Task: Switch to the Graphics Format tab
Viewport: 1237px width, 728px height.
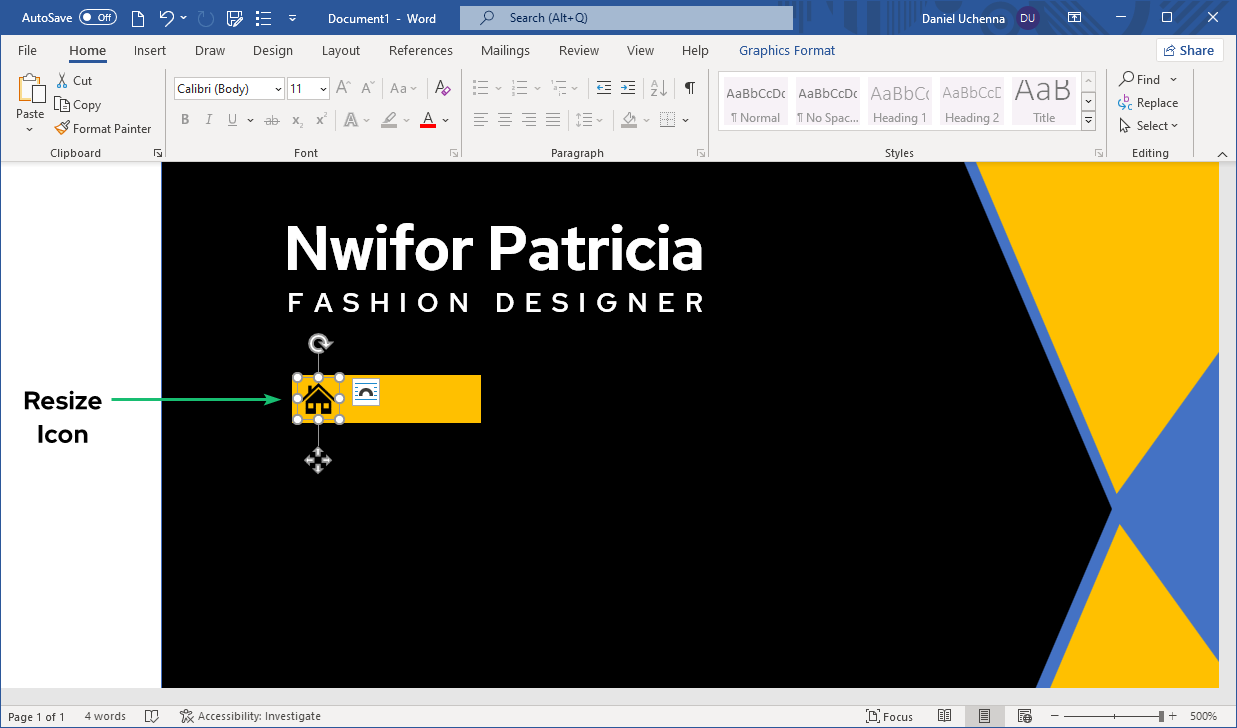Action: (x=787, y=50)
